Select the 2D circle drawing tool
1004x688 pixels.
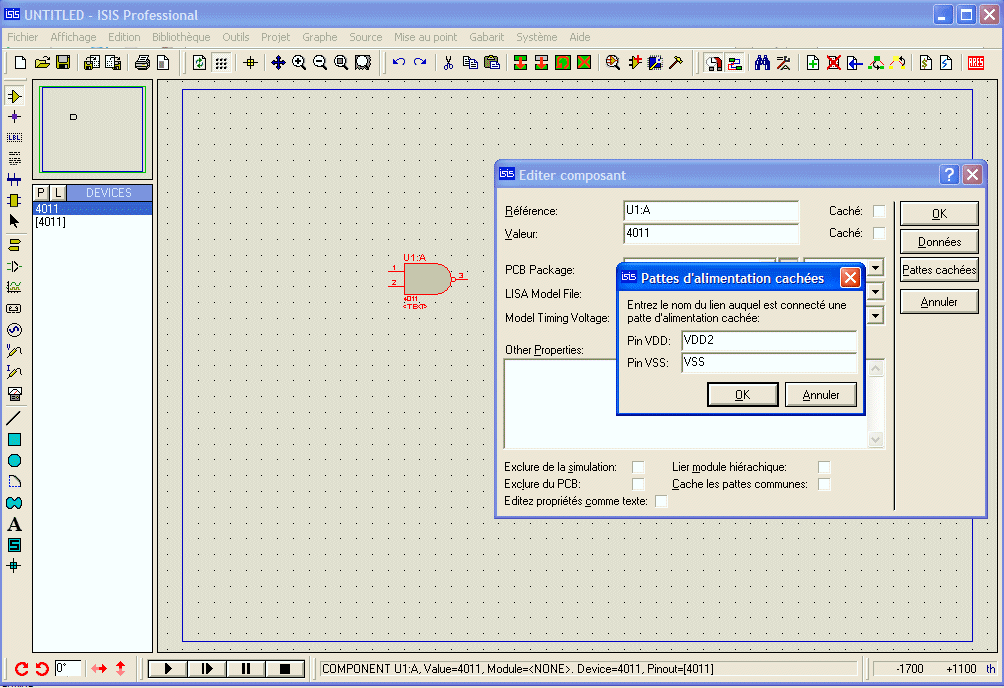[x=14, y=461]
